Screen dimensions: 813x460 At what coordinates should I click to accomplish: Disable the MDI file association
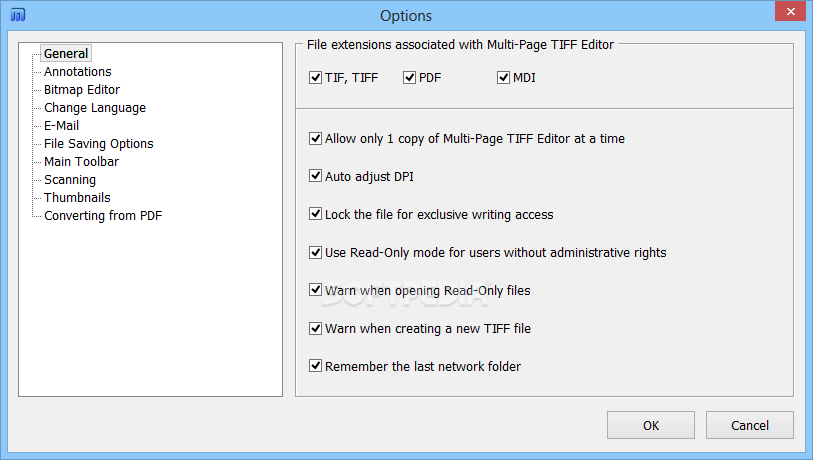pos(503,78)
